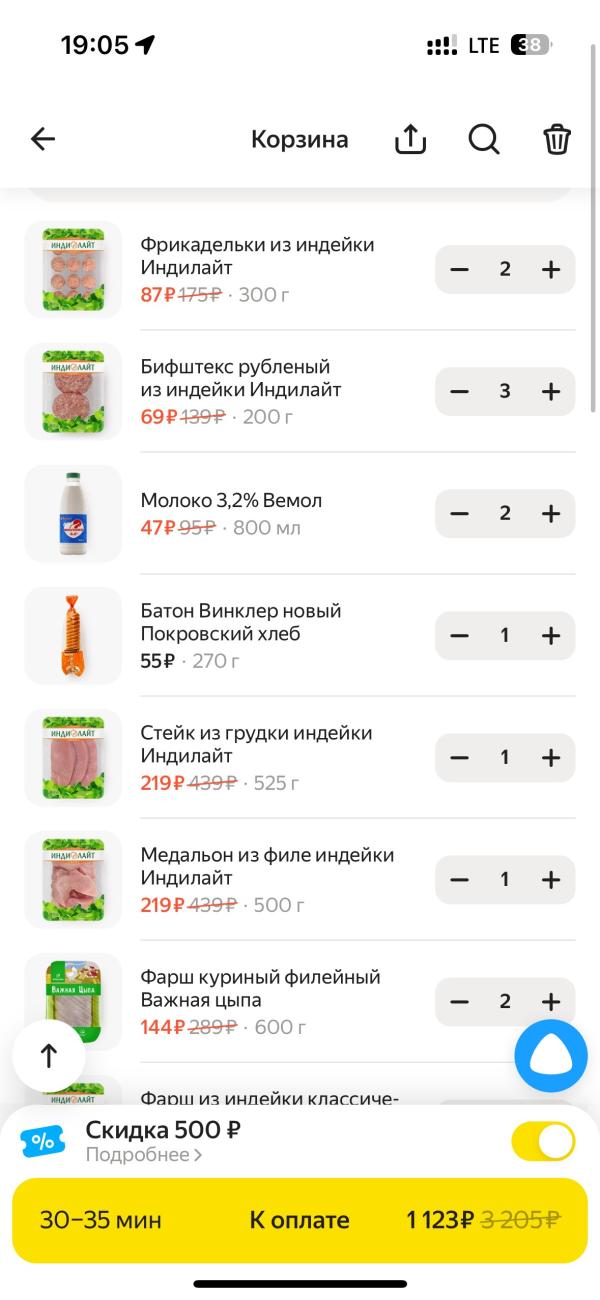Remove one Батон Винклер from cart
The width and height of the screenshot is (600, 1300).
[x=460, y=635]
